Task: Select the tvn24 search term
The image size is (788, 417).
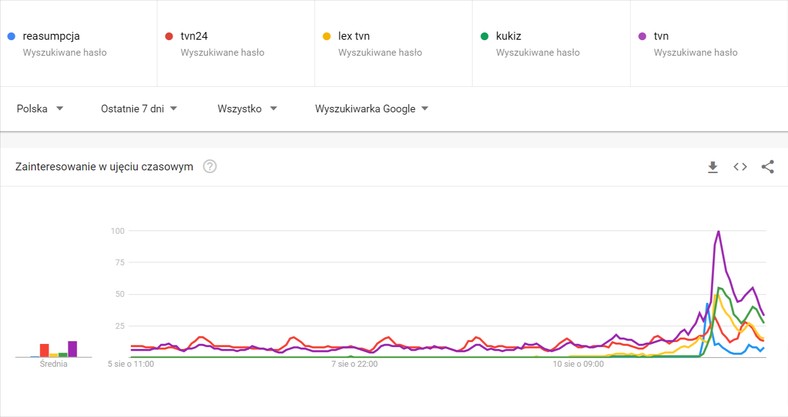Action: coord(194,36)
